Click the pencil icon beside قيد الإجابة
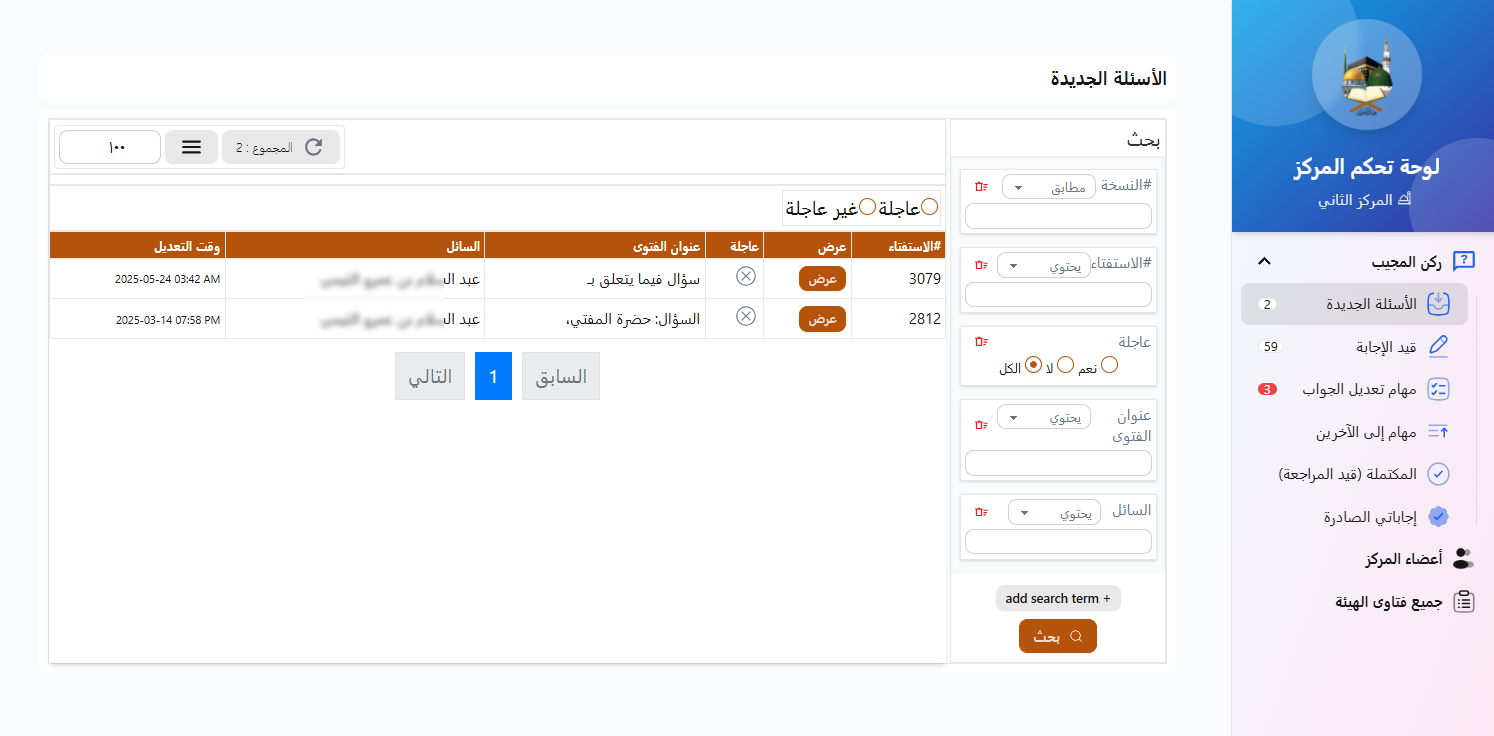Screen dimensions: 1494x736 click(1439, 345)
